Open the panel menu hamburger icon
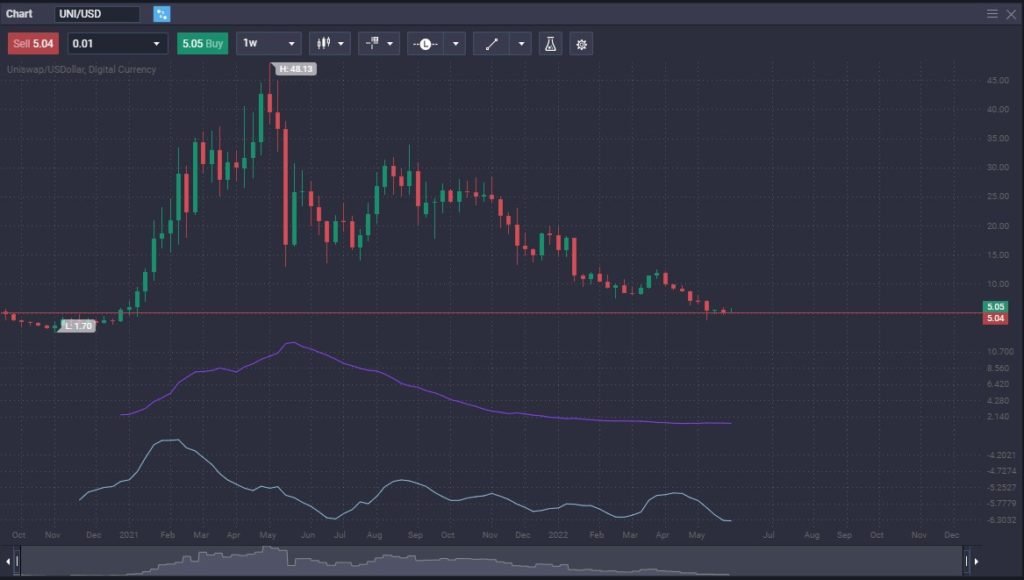This screenshot has height=580, width=1024. click(992, 14)
